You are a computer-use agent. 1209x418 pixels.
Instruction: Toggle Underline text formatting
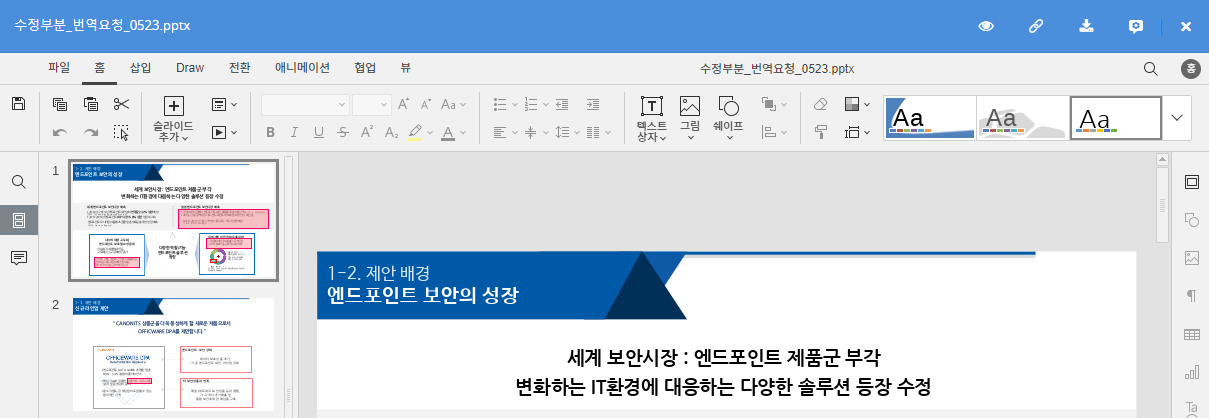coord(318,132)
